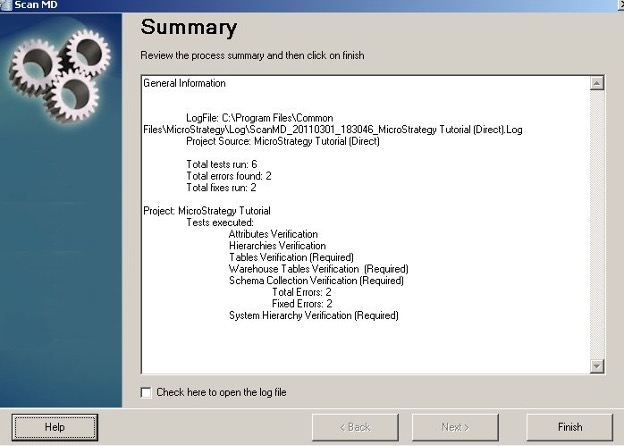Click the 'Schema Collection Verification (Required)' entry
The height and width of the screenshot is (446, 624).
[x=316, y=281]
